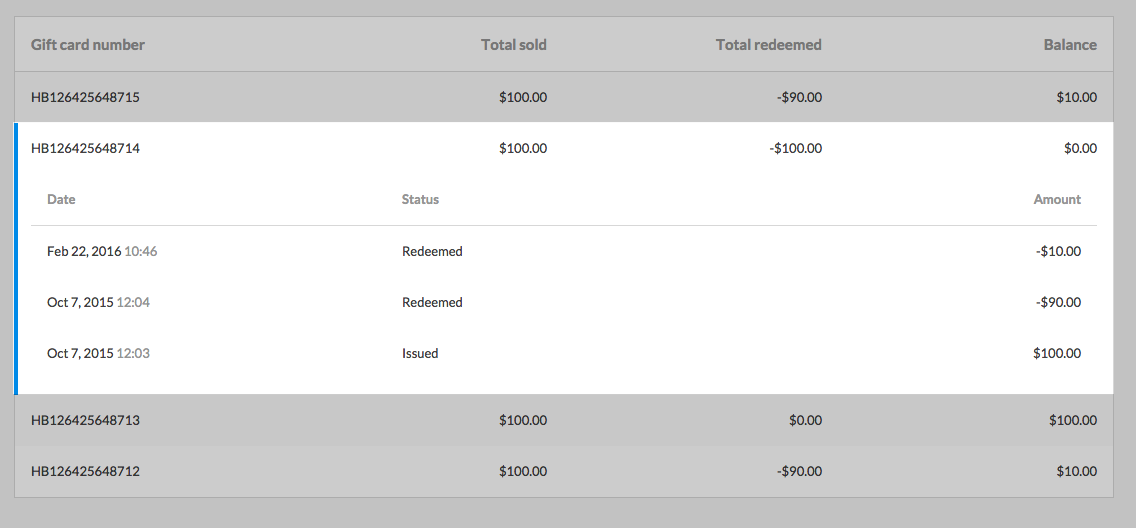1136x528 pixels.
Task: Click the Status sub-table header
Action: [420, 199]
